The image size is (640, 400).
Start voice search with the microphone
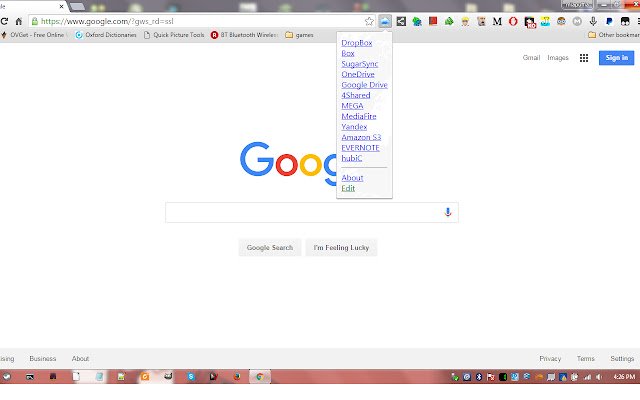point(448,212)
